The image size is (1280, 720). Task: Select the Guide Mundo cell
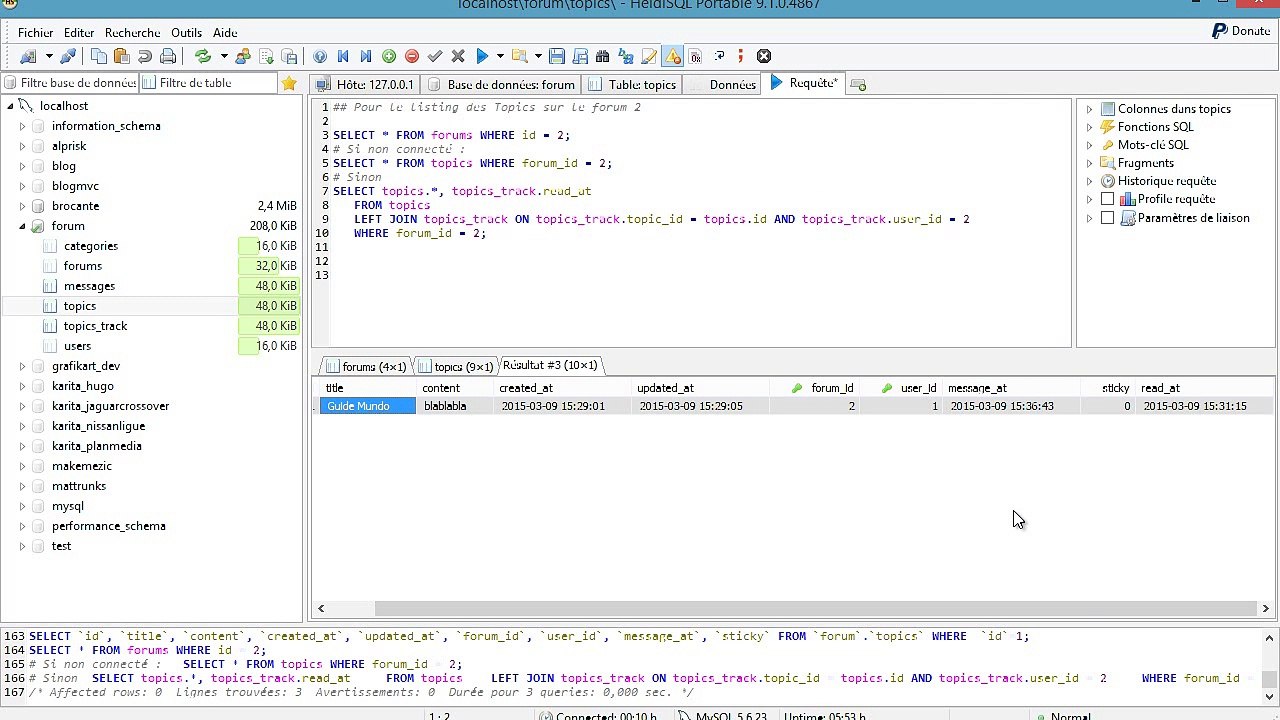coord(367,406)
